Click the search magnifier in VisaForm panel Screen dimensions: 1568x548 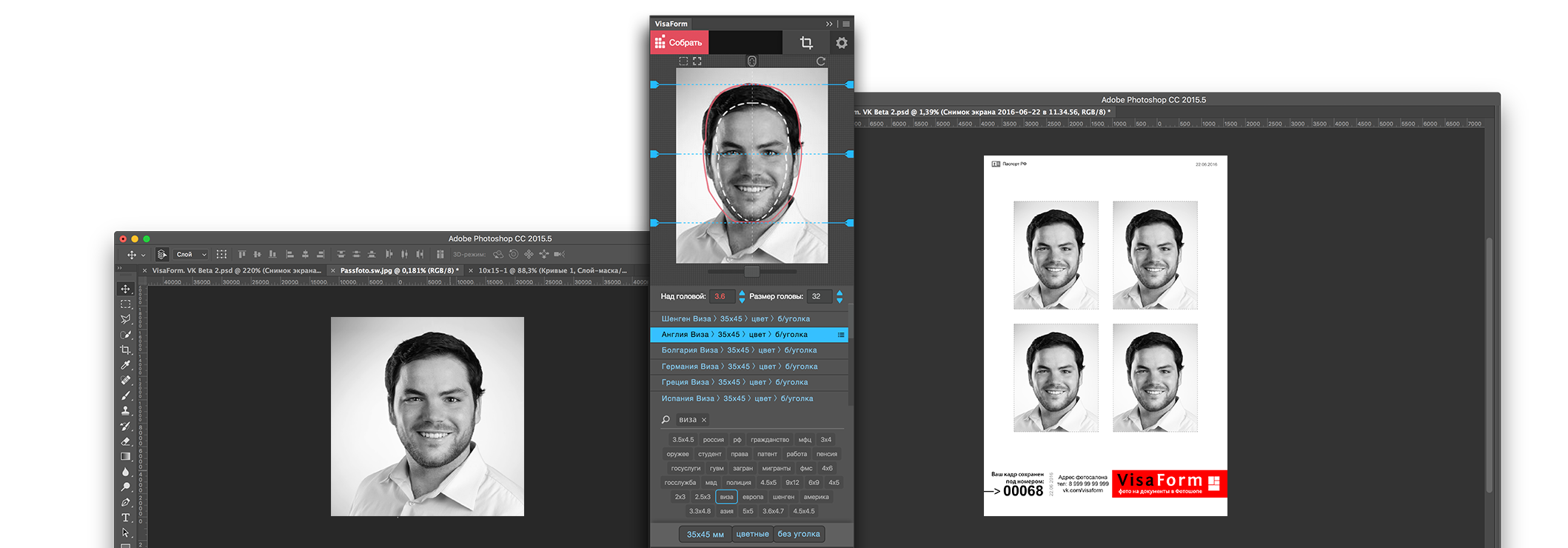[x=666, y=420]
